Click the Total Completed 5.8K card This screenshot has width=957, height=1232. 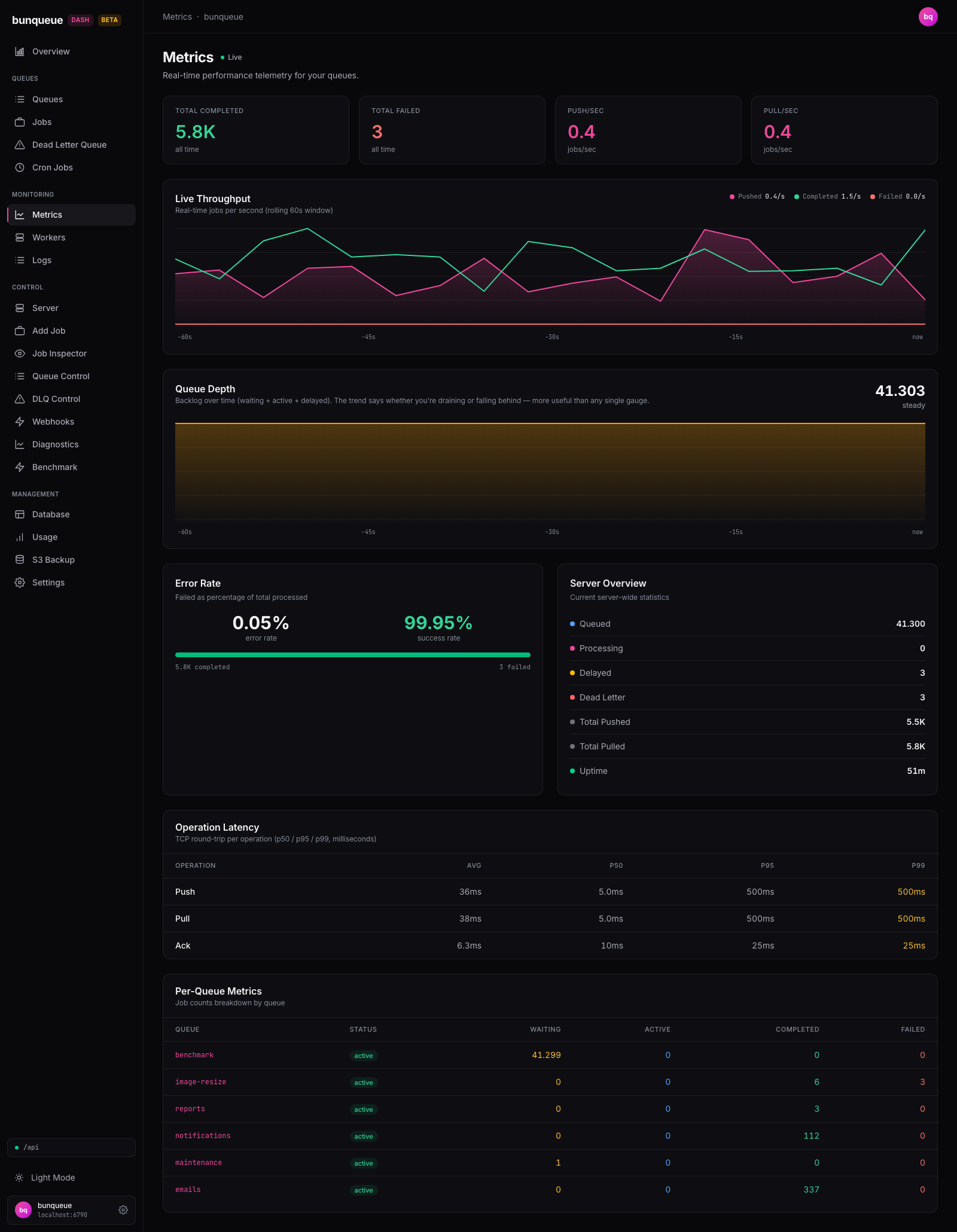tap(256, 130)
